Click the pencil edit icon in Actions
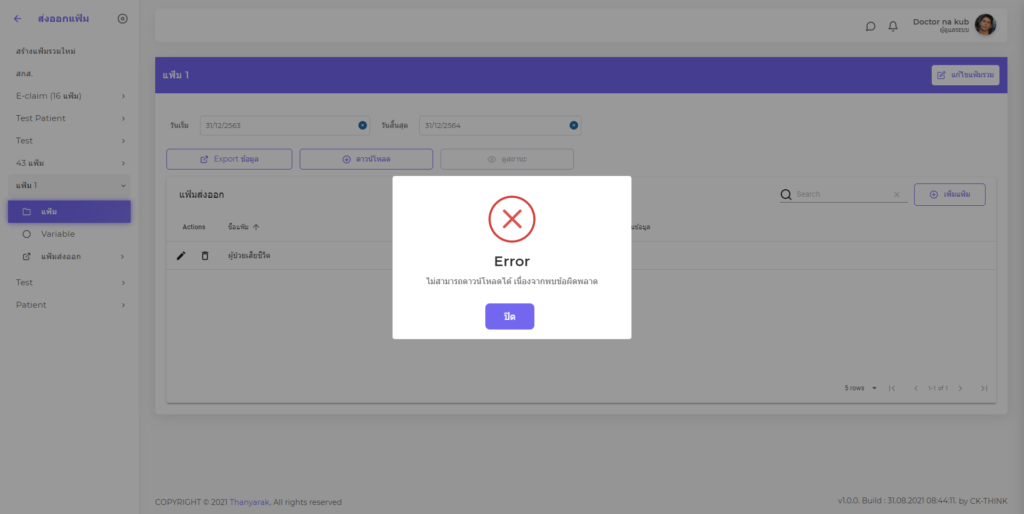Image resolution: width=1024 pixels, height=514 pixels. pos(181,256)
